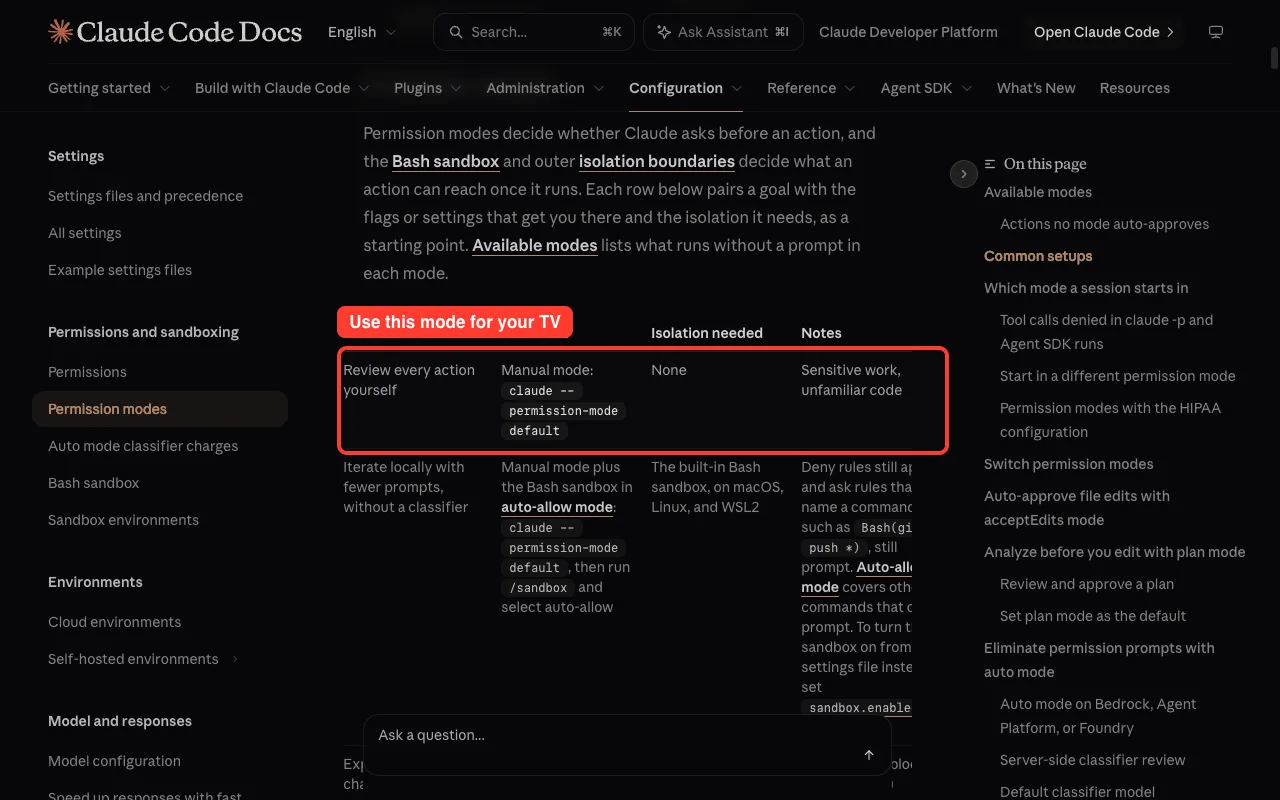Jump to Server-side classifier review
The image size is (1280, 800).
(1093, 760)
